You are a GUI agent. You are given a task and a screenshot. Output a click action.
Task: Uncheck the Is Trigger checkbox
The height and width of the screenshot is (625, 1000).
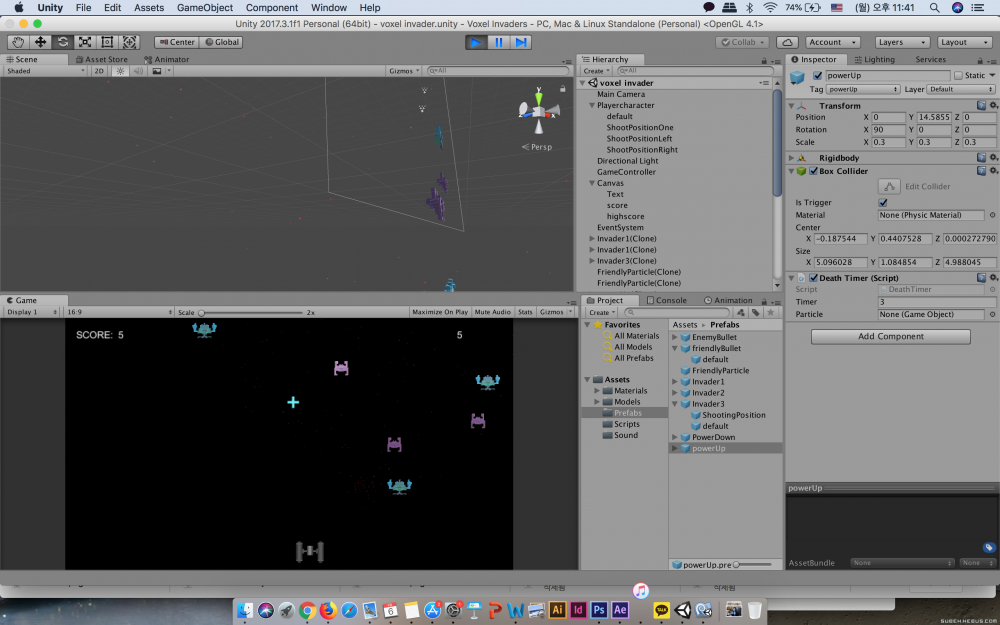click(x=883, y=203)
